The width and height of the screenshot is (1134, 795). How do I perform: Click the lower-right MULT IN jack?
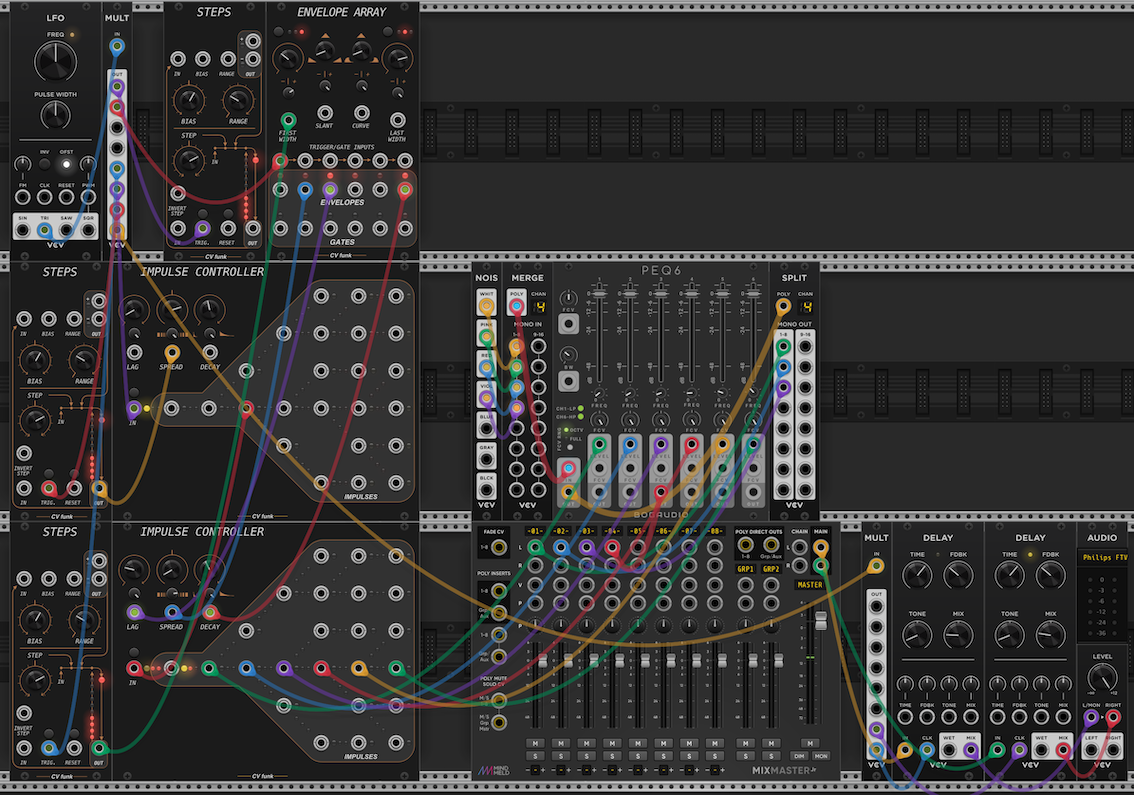[876, 566]
